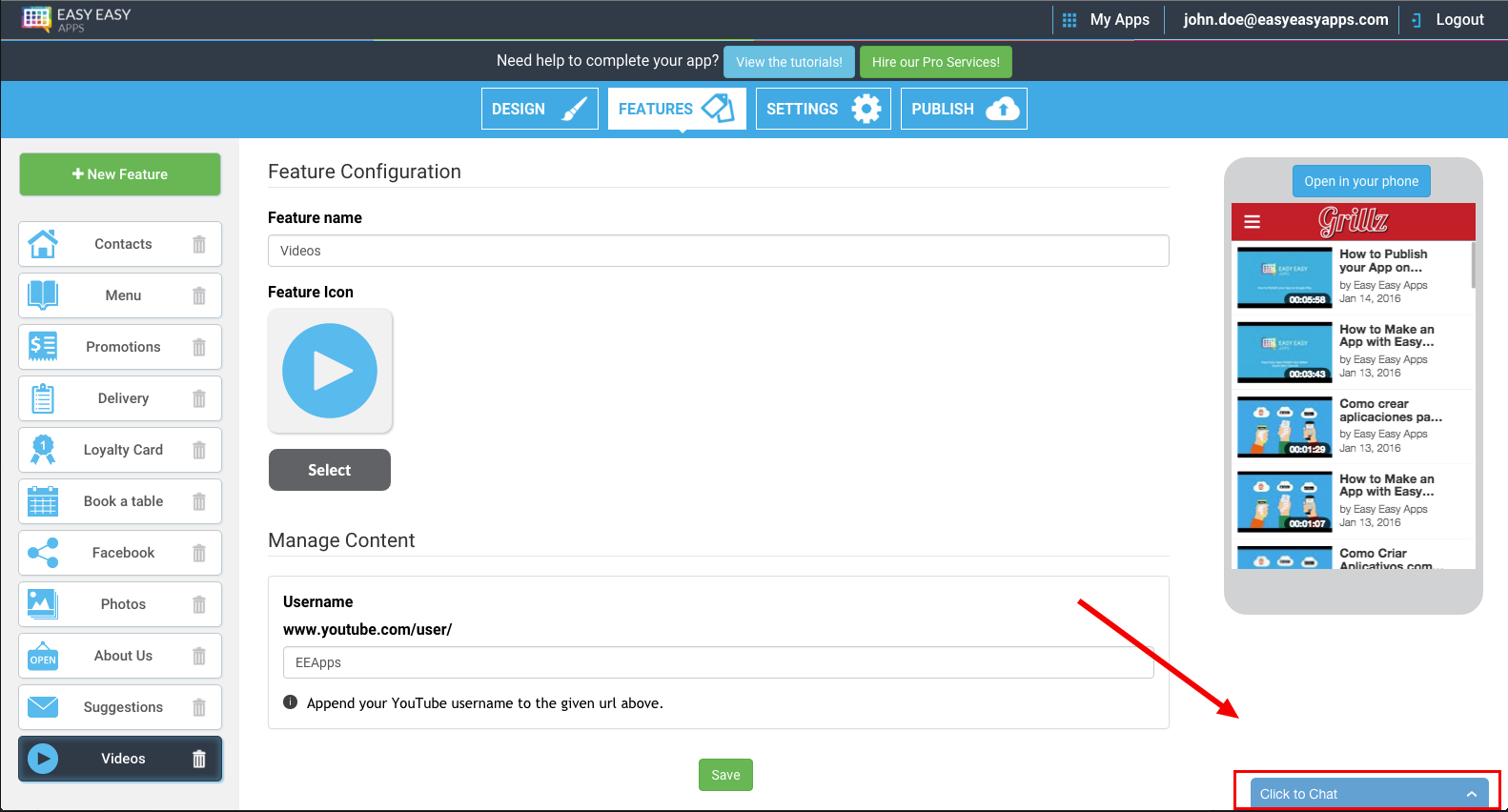Open the Settings tab
This screenshot has width=1508, height=812.
click(823, 109)
